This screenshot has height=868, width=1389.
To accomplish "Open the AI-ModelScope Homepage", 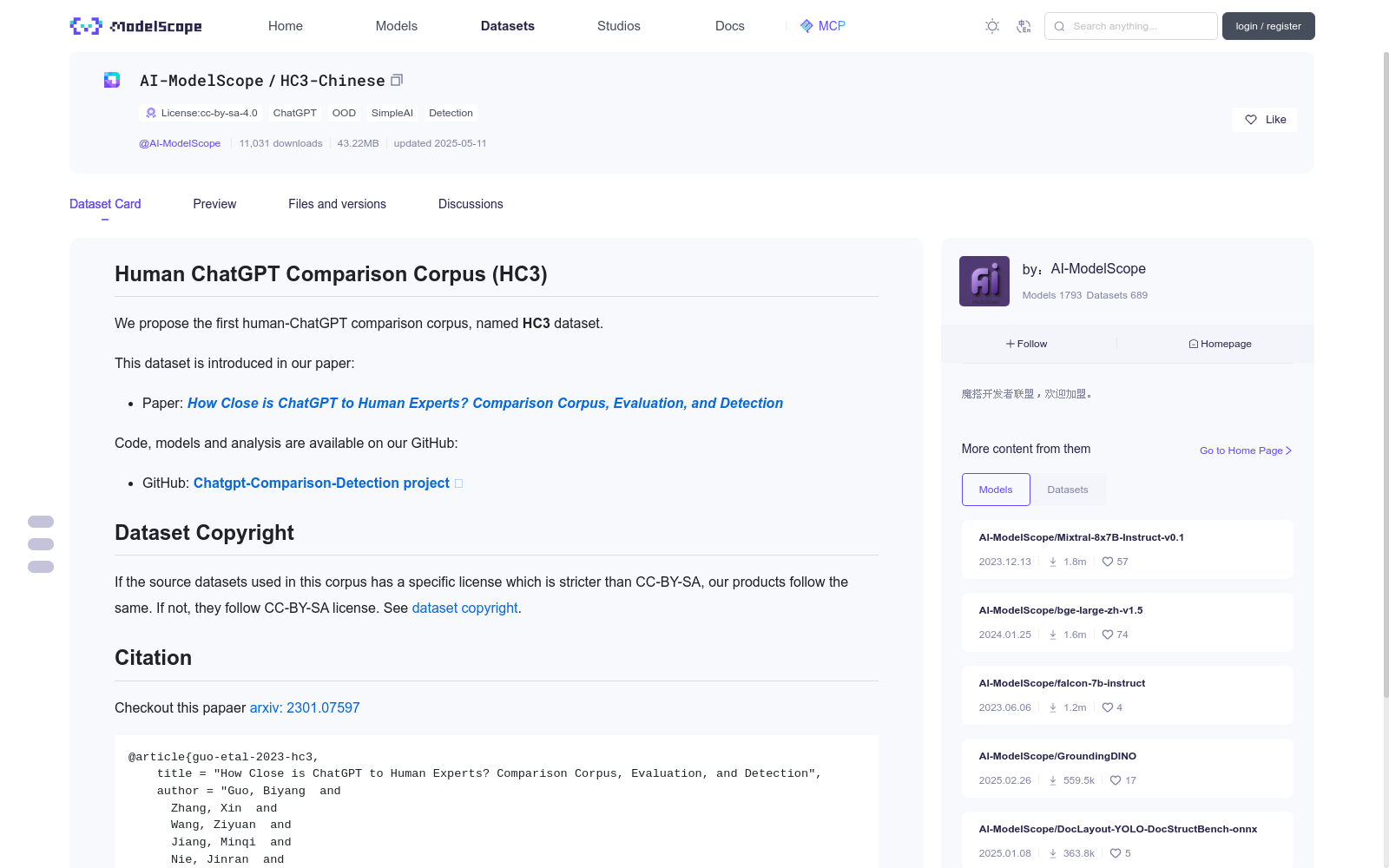I will [x=1220, y=344].
